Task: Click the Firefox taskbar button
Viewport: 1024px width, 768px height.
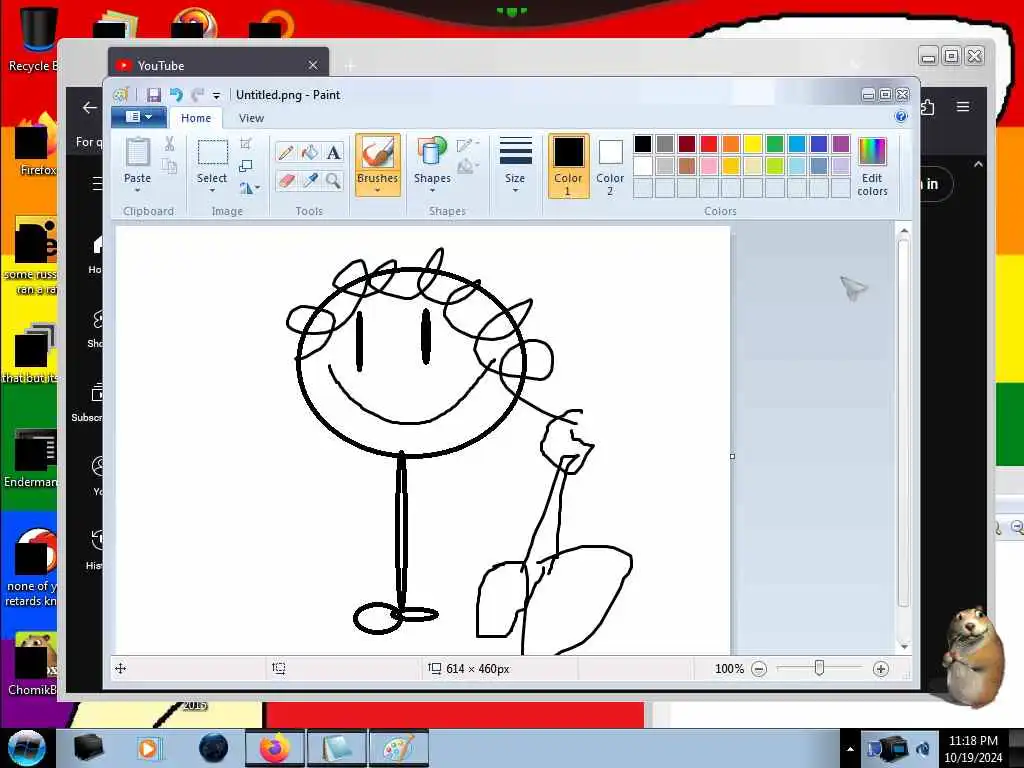Action: 274,748
